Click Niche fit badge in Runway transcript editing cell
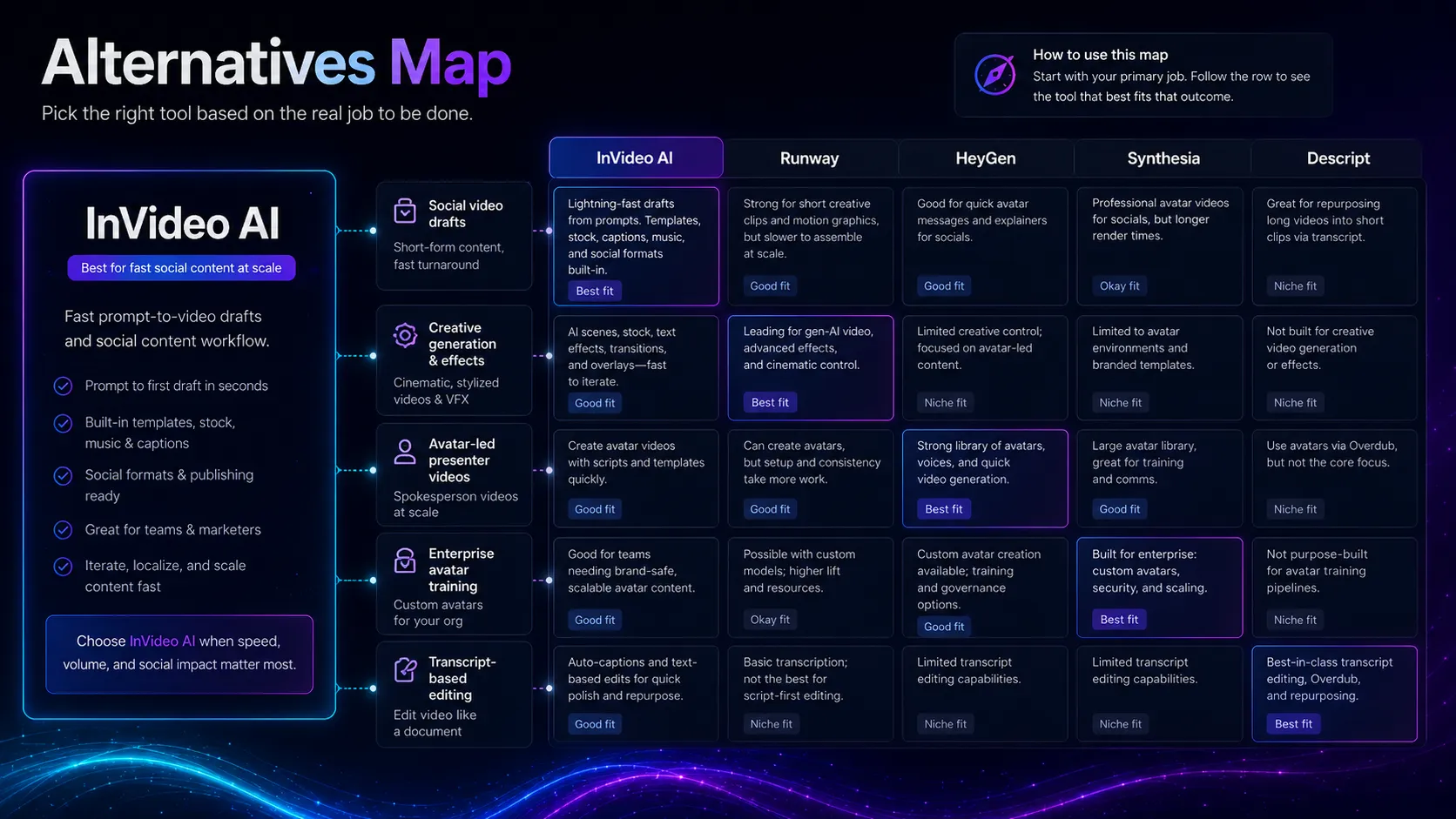 coord(771,724)
